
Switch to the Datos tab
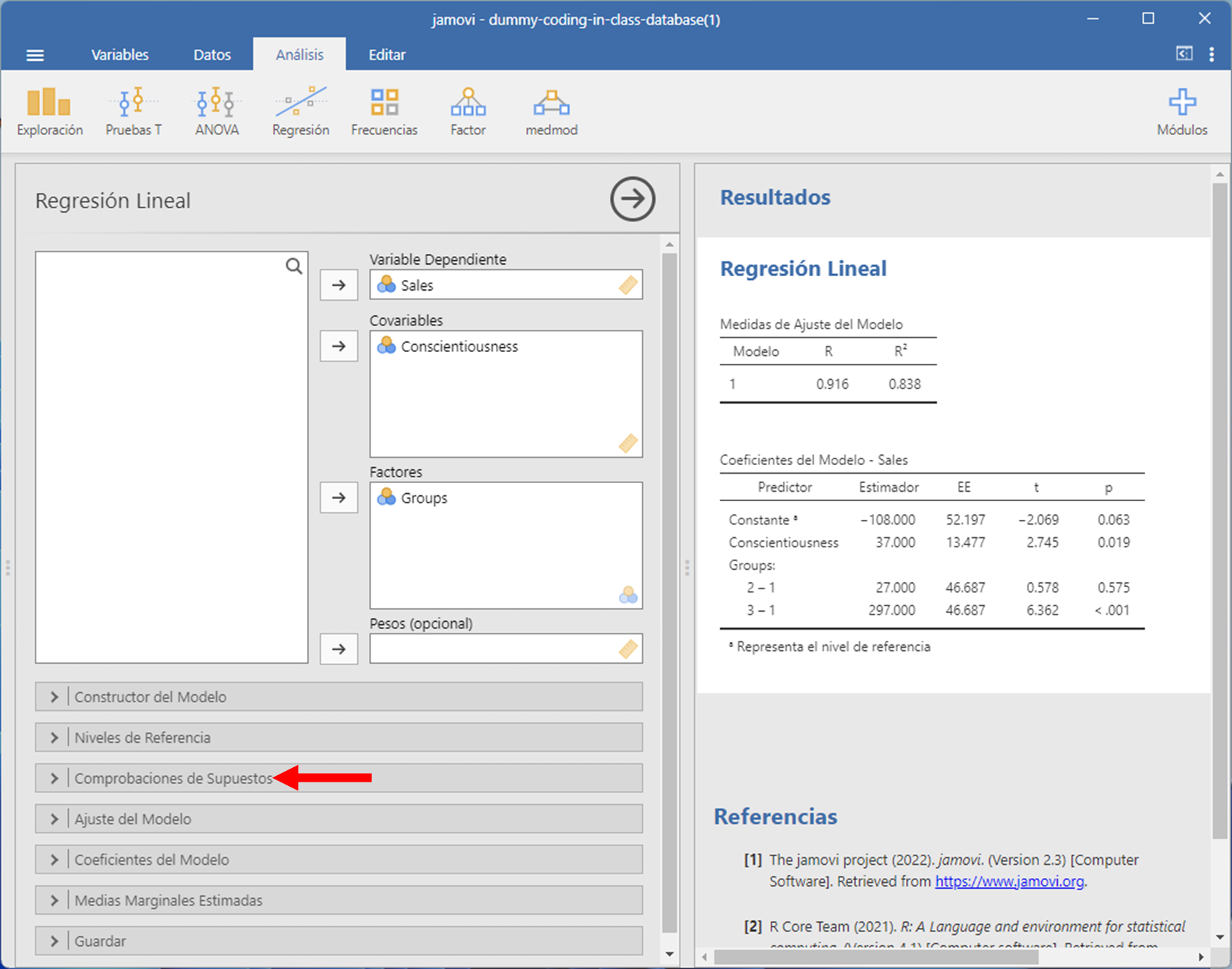[x=212, y=55]
